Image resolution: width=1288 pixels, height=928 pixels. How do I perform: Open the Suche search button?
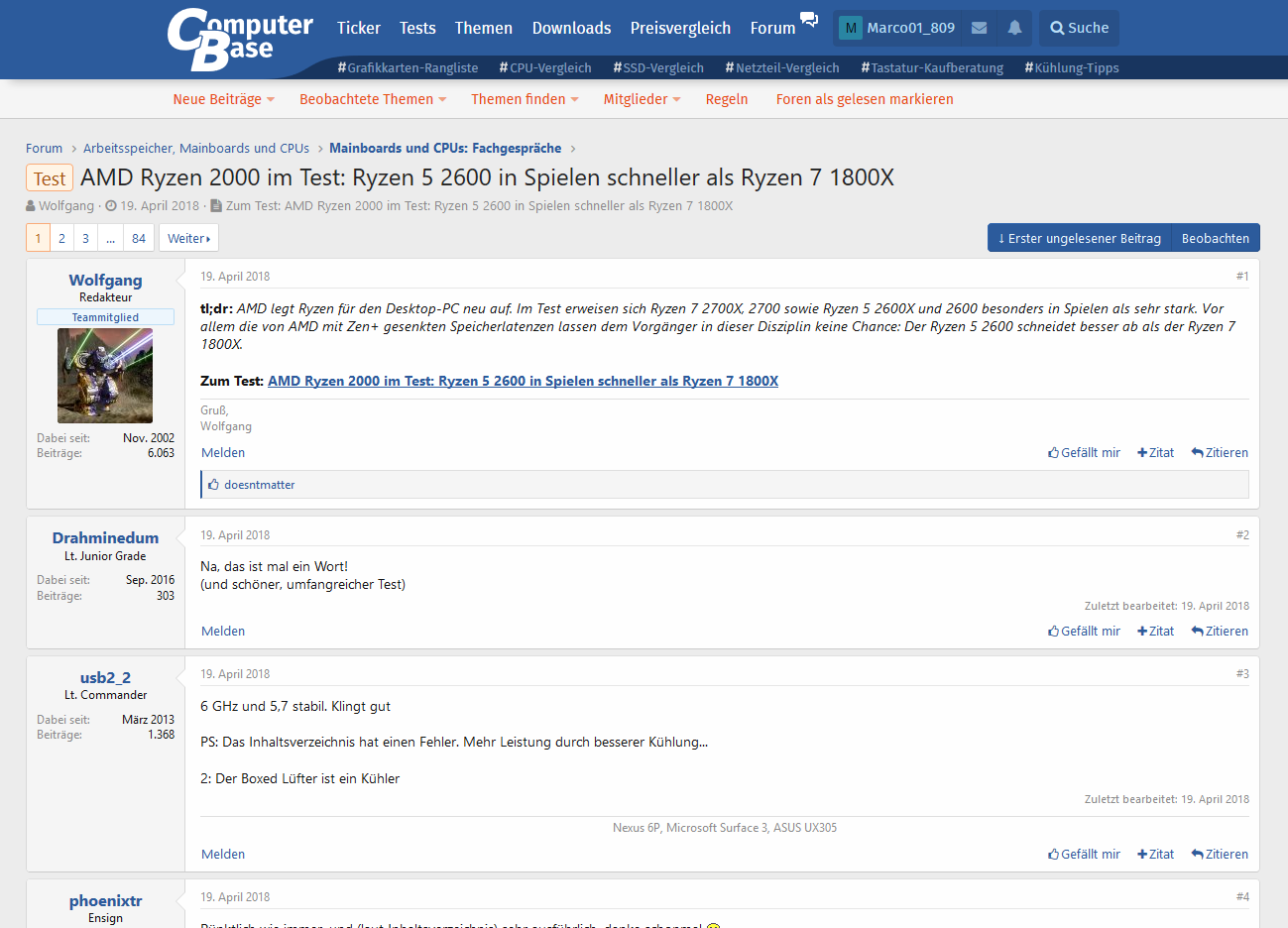(1080, 28)
